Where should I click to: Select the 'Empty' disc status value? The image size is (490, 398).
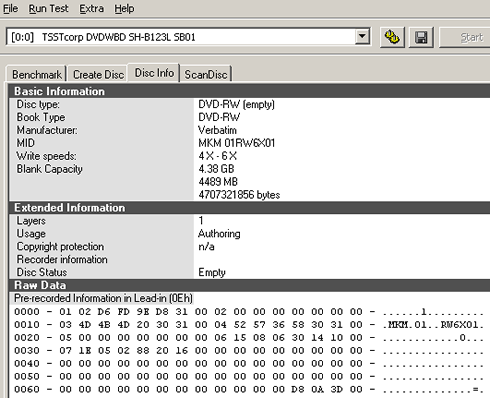(212, 273)
